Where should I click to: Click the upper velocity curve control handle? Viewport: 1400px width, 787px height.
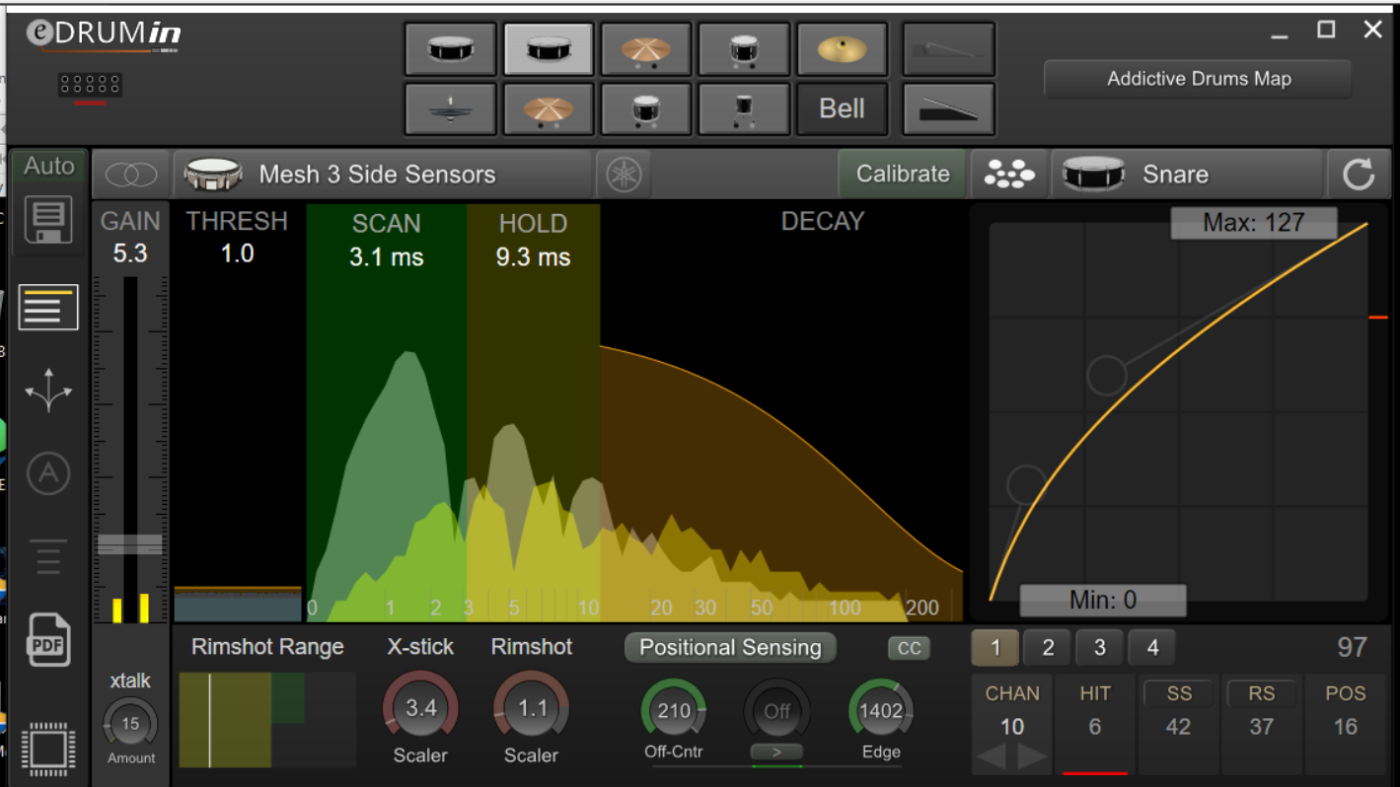click(x=1107, y=376)
